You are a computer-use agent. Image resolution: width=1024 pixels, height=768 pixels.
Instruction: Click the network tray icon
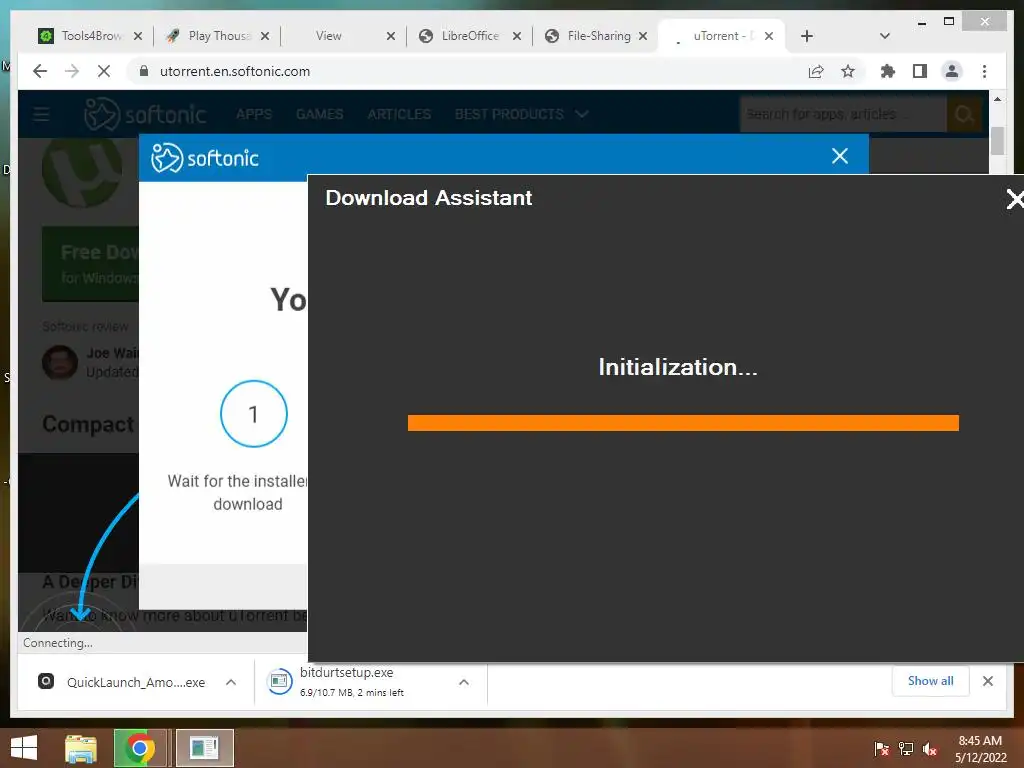906,748
